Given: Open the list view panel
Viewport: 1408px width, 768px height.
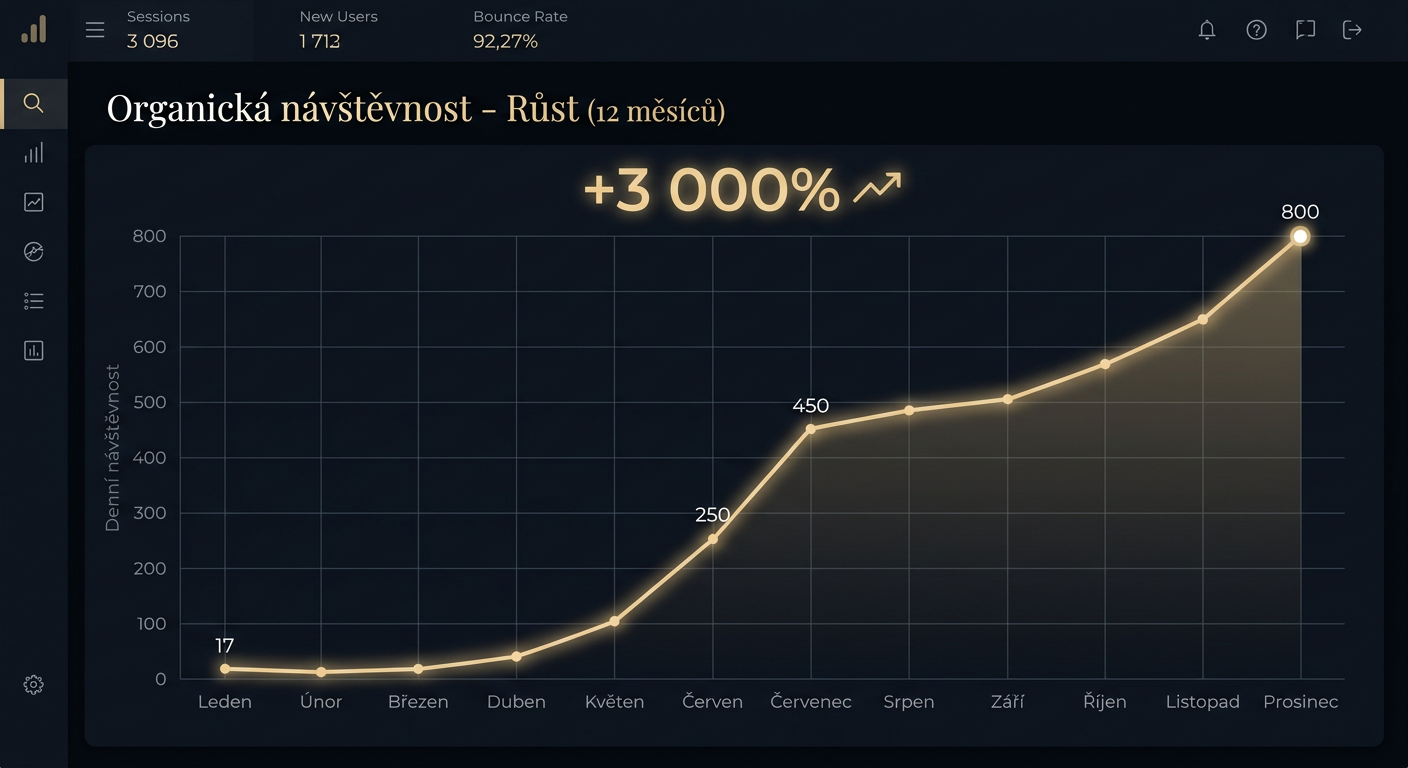Looking at the screenshot, I should 33,301.
